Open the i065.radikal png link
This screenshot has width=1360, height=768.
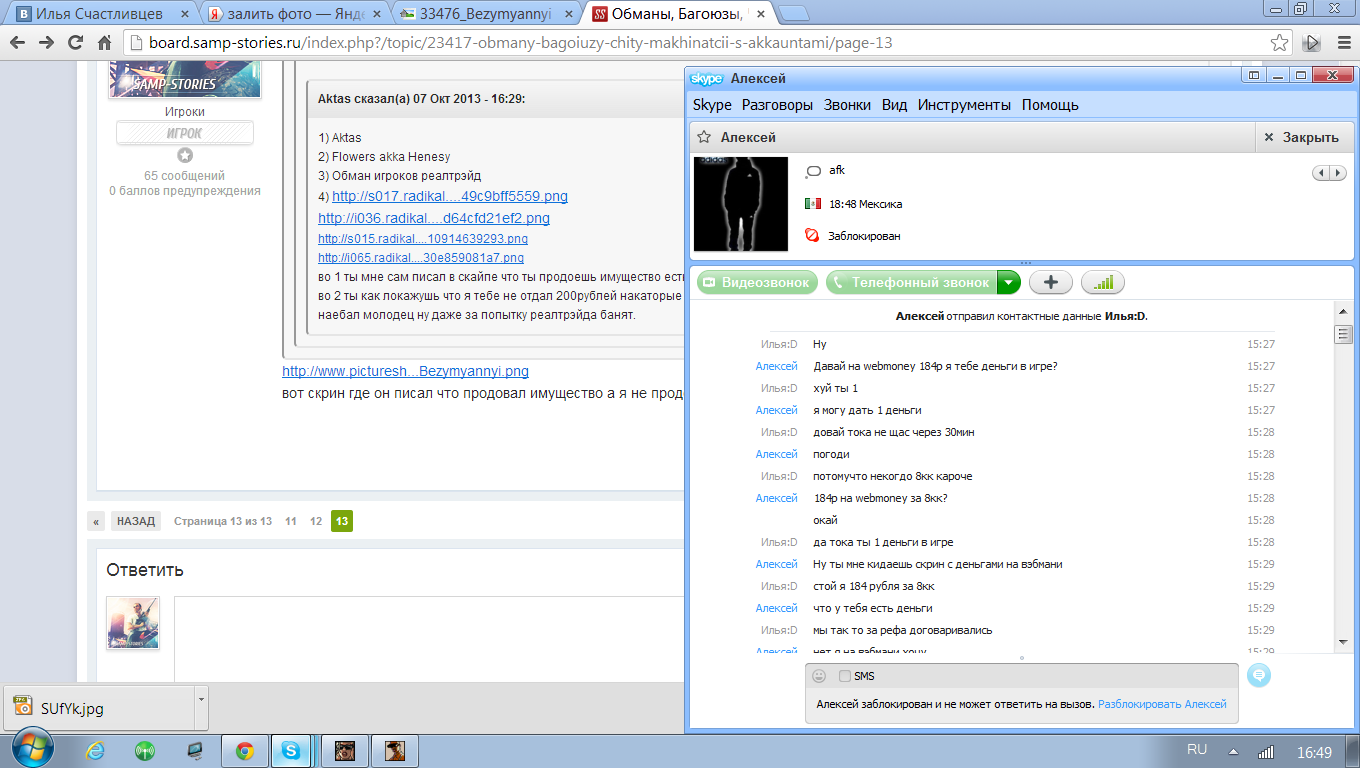pos(421,257)
